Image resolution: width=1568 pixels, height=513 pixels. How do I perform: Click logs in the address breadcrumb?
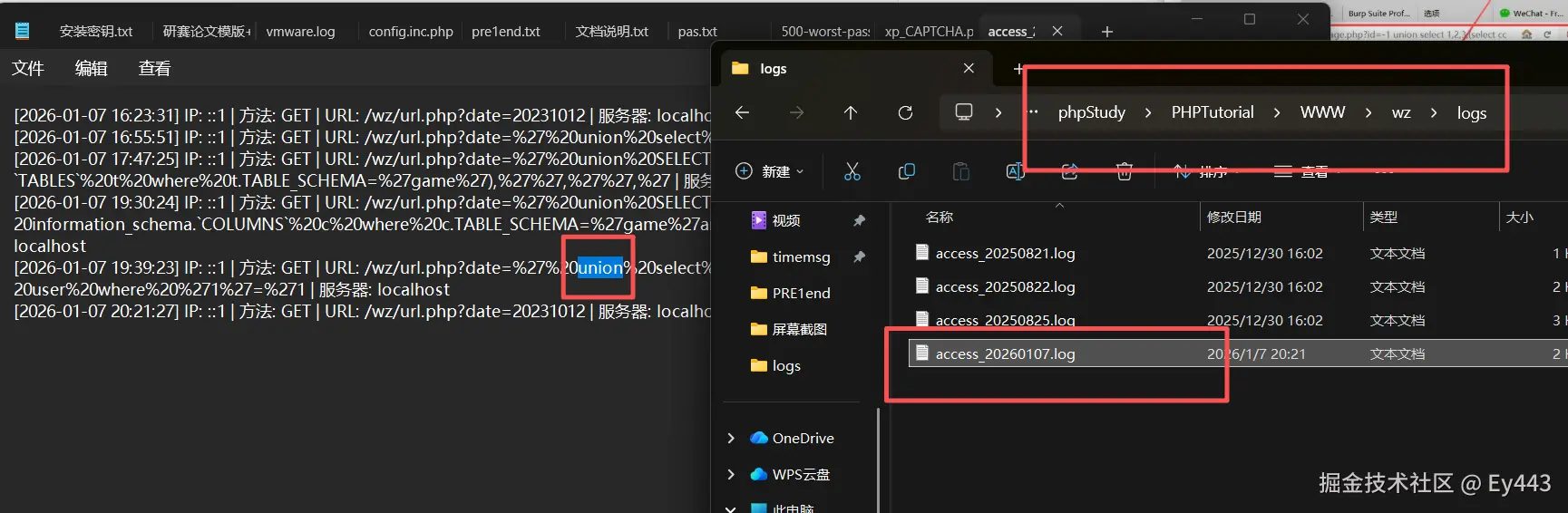click(1471, 112)
